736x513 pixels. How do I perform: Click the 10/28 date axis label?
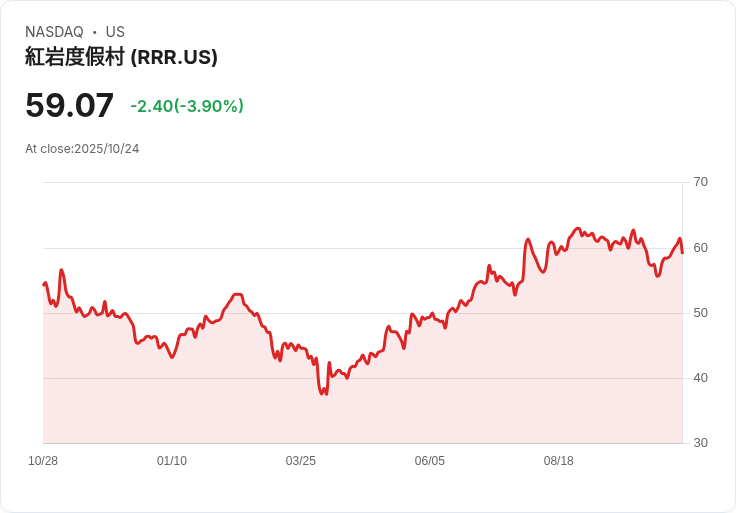click(43, 461)
